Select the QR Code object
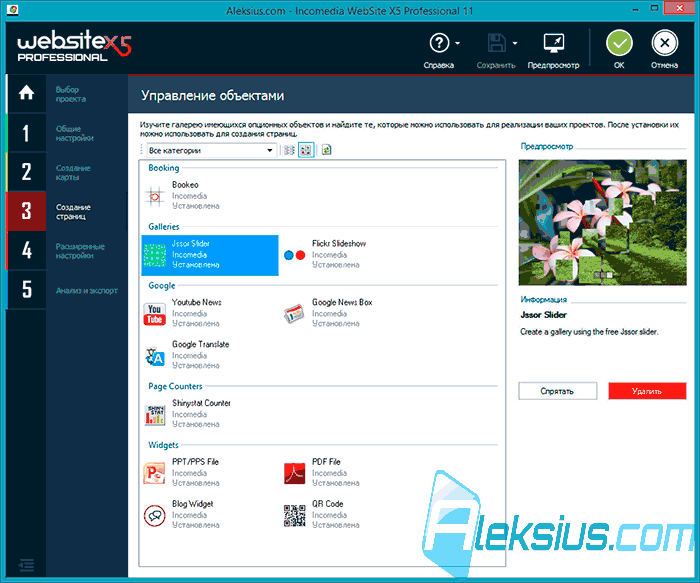 (321, 515)
